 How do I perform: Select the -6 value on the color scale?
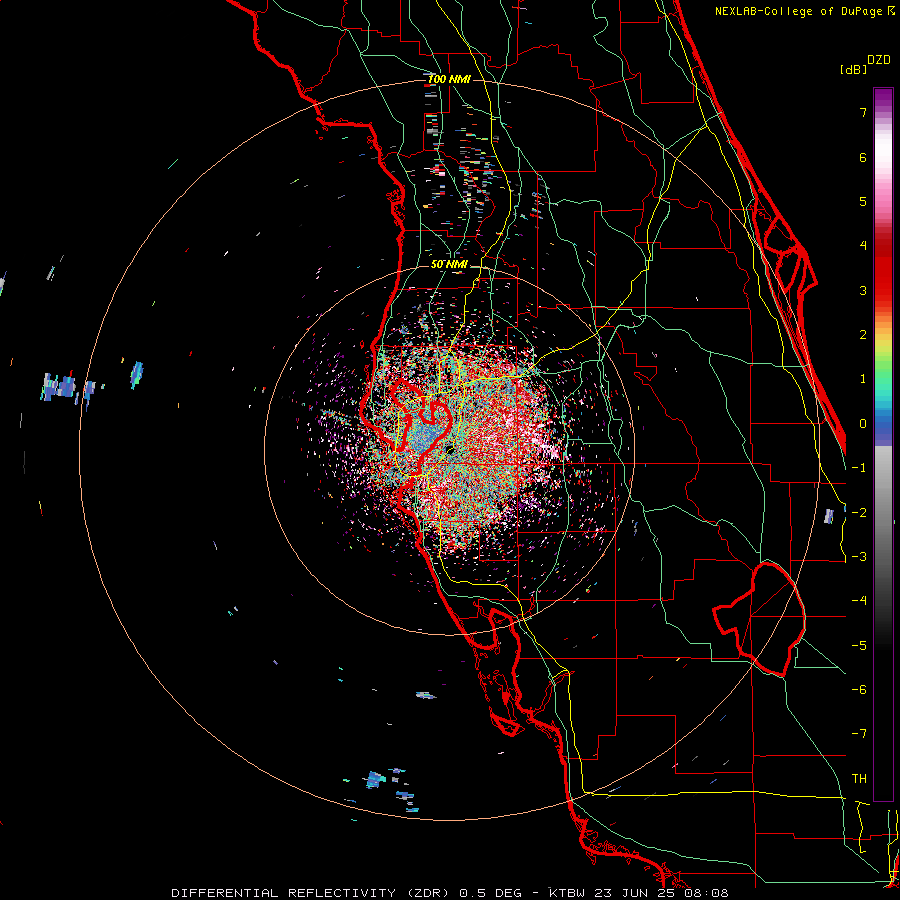coord(859,690)
